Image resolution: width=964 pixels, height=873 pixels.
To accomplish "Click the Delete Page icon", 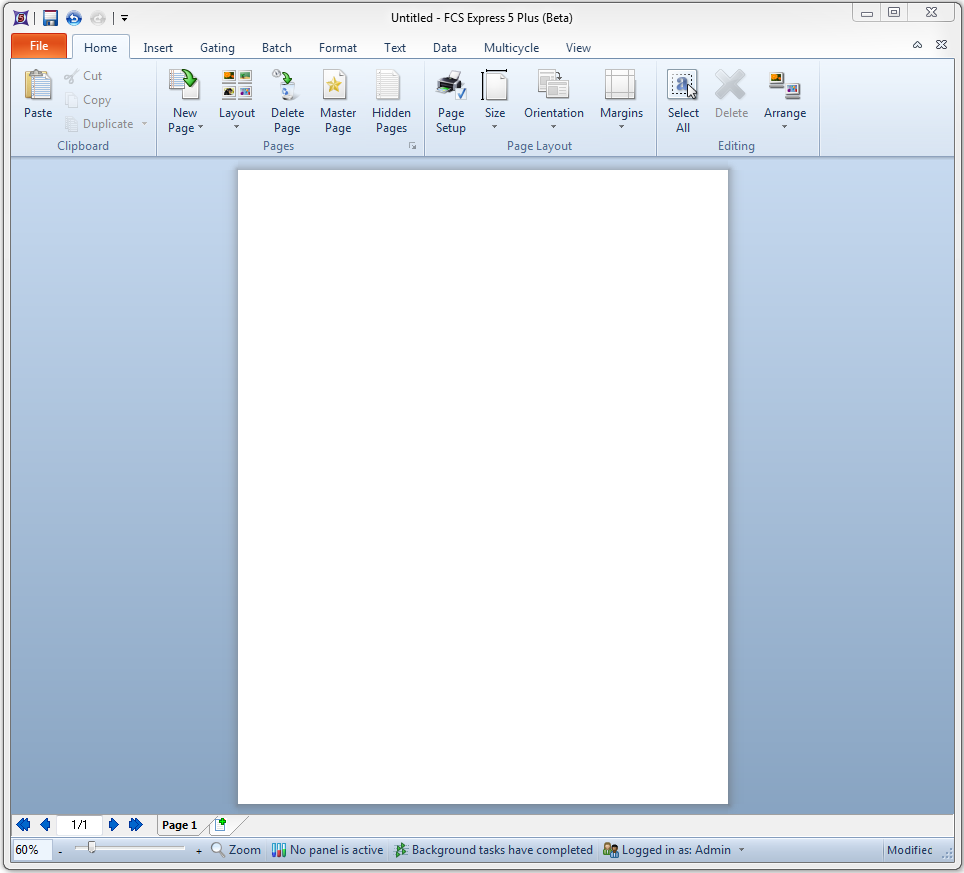I will pyautogui.click(x=287, y=87).
